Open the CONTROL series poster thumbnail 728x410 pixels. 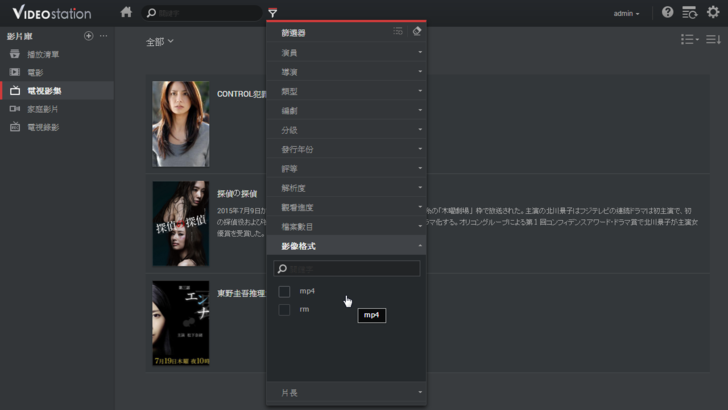coord(180,123)
